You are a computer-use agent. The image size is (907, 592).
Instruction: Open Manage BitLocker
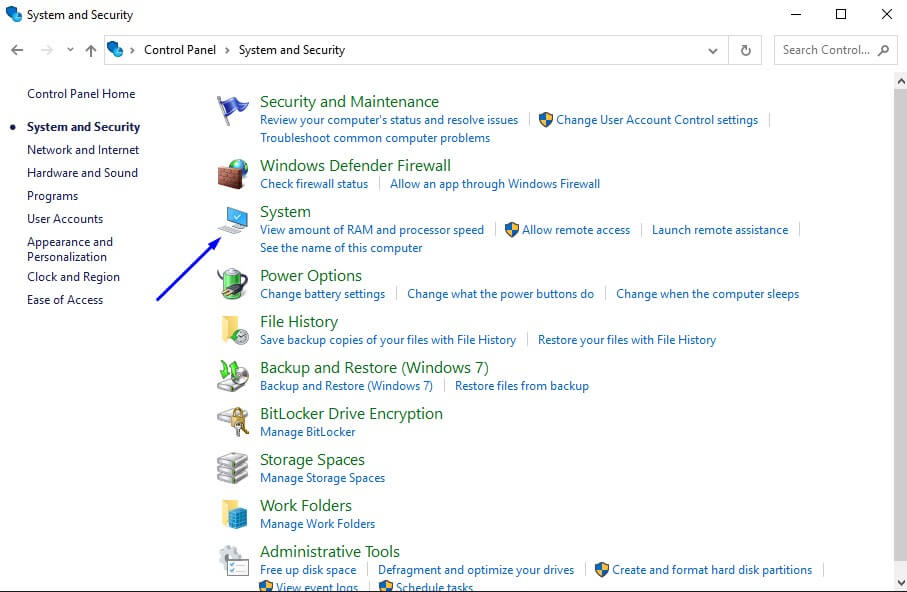click(x=308, y=432)
